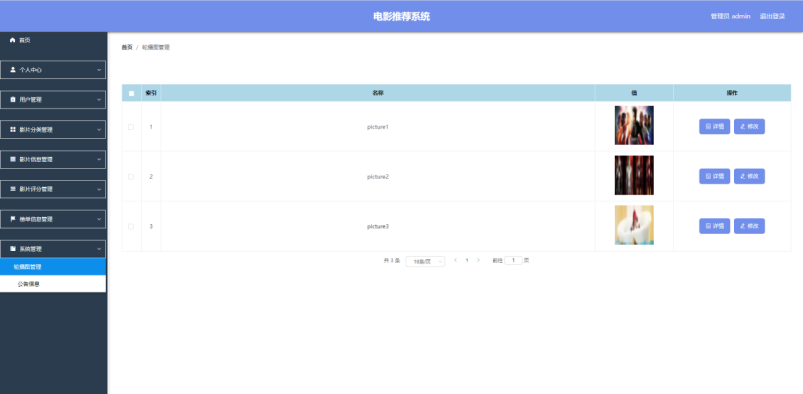Viewport: 803px width, 394px height.
Task: Click 退出登录 link in header
Action: 772,16
